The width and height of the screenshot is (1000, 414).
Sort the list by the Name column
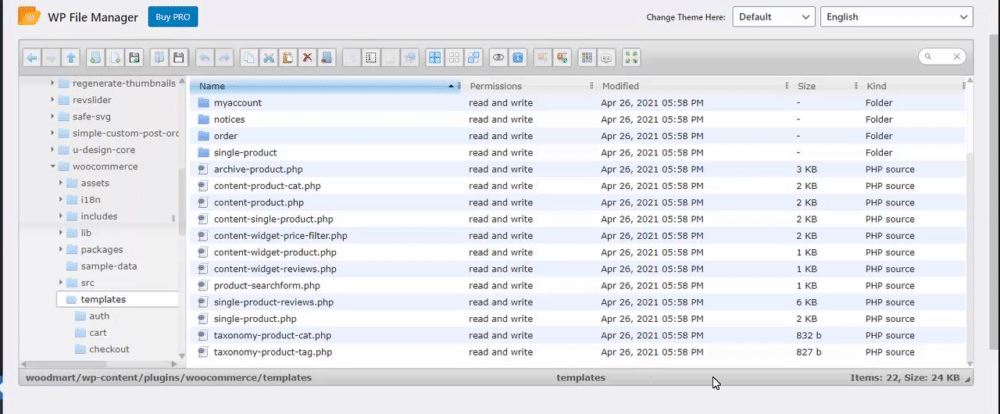325,86
